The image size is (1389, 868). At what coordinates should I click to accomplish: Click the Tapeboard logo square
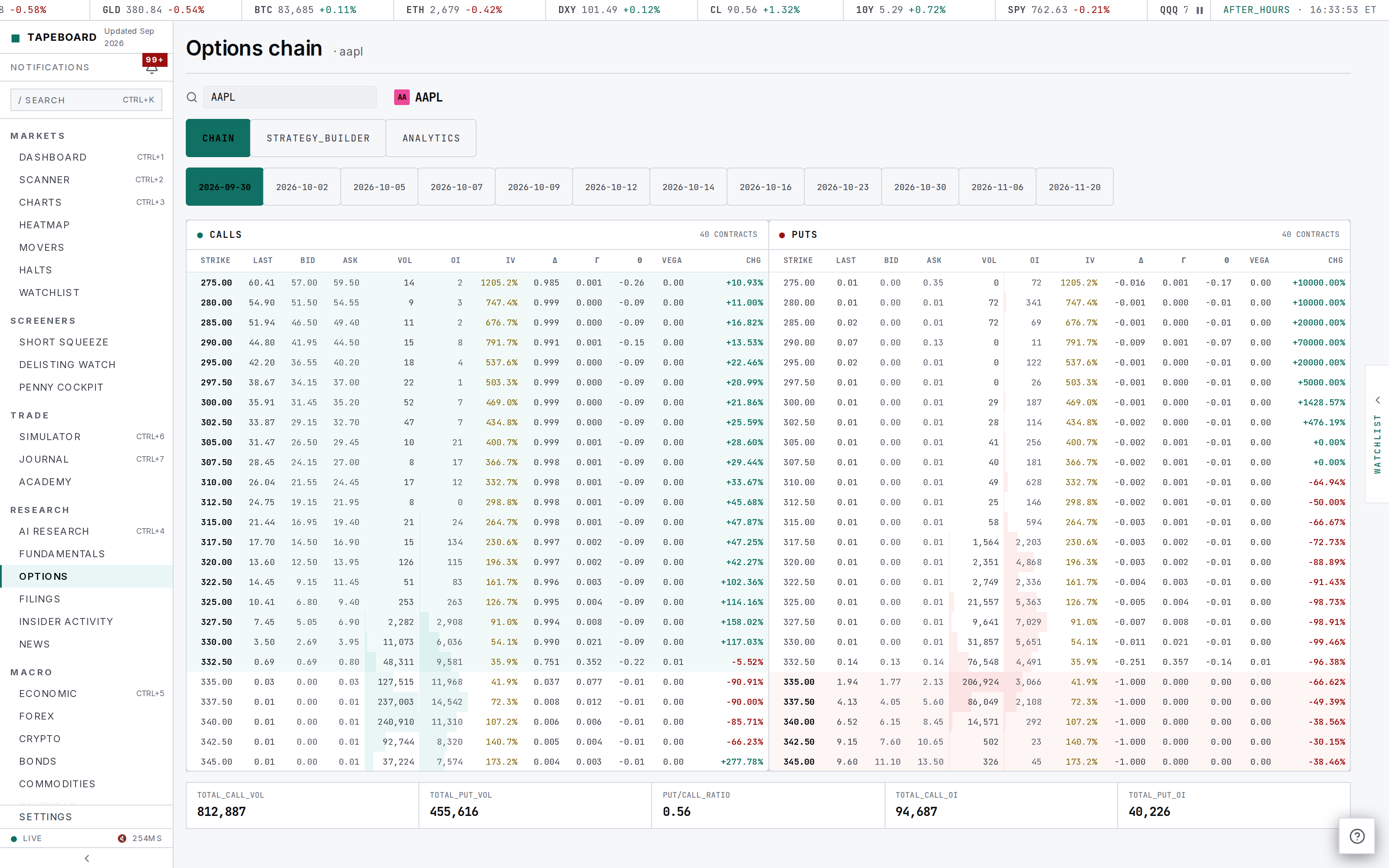coord(16,38)
